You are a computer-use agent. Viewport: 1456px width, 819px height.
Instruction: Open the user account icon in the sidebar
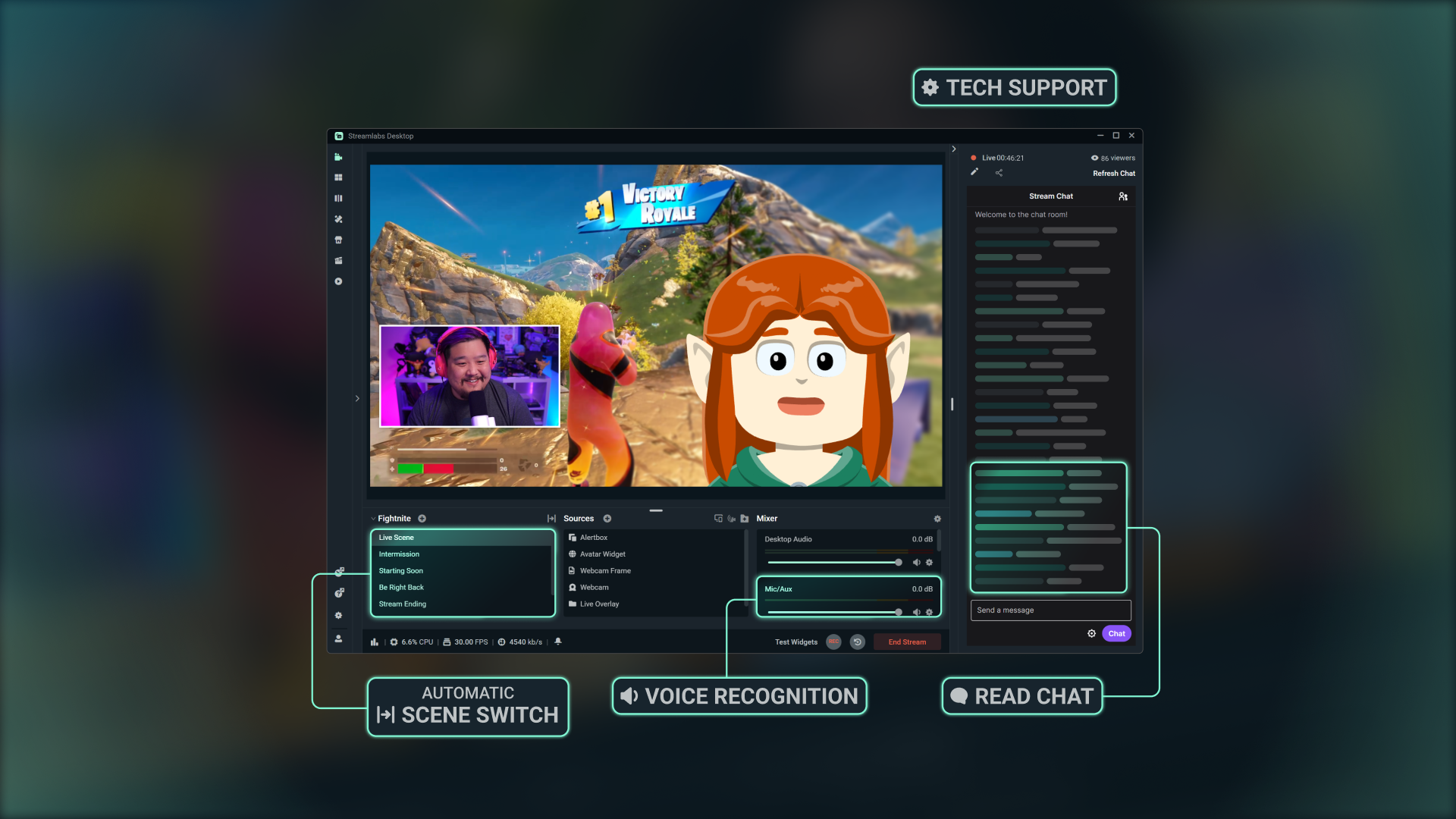(x=338, y=639)
